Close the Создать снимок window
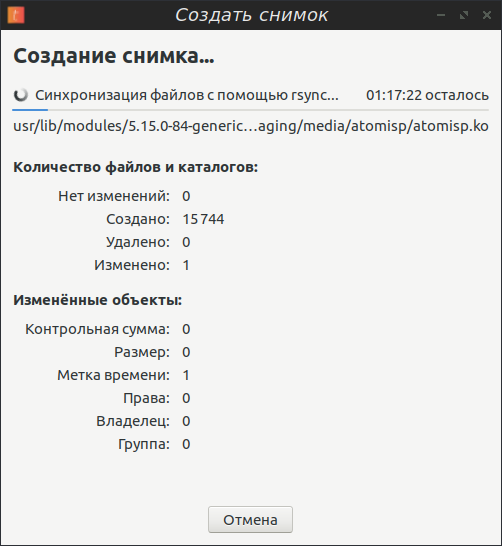Viewport: 502px width, 546px height. [x=487, y=15]
